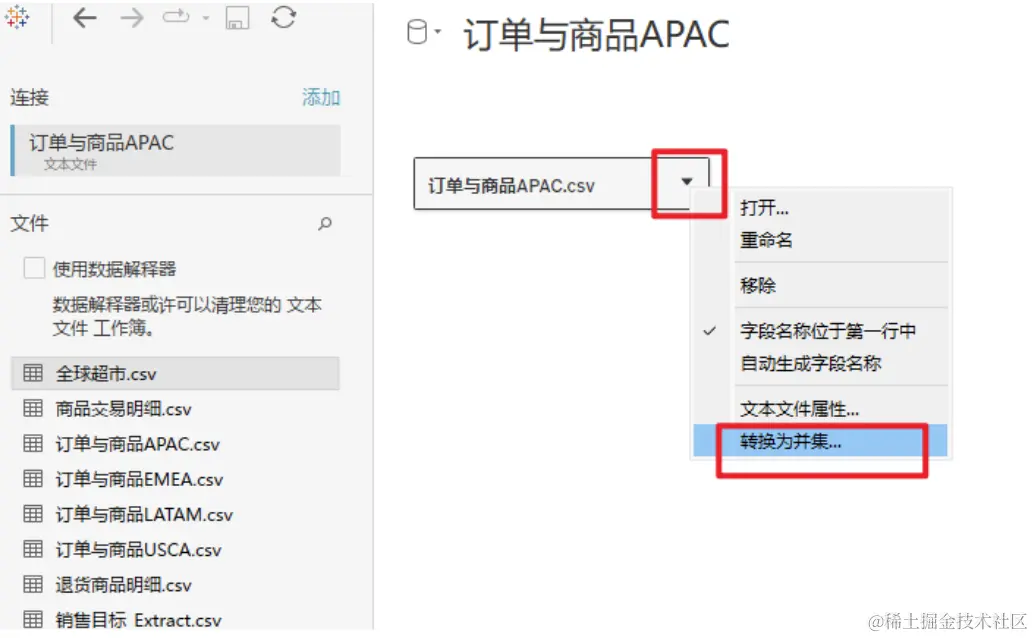Open the dropdown beside the redo arrow
Image resolution: width=1034 pixels, height=638 pixels.
coord(206,18)
